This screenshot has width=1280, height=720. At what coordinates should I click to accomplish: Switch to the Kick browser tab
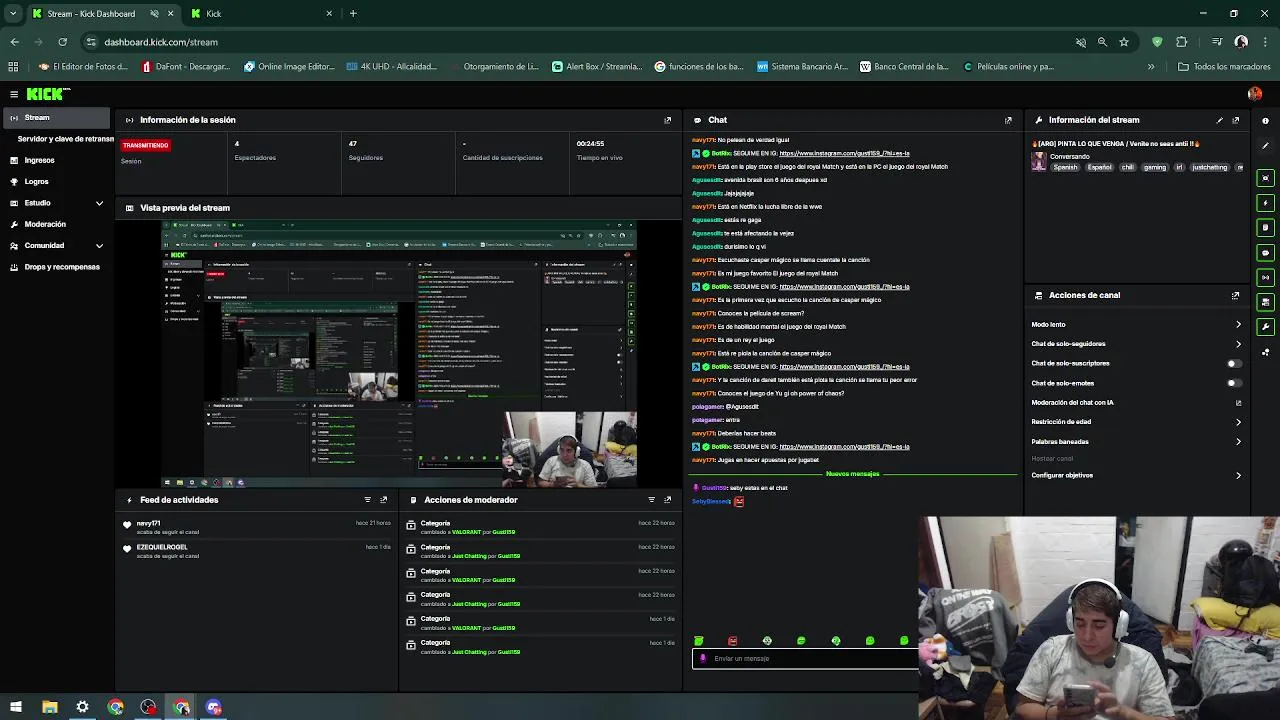(262, 14)
